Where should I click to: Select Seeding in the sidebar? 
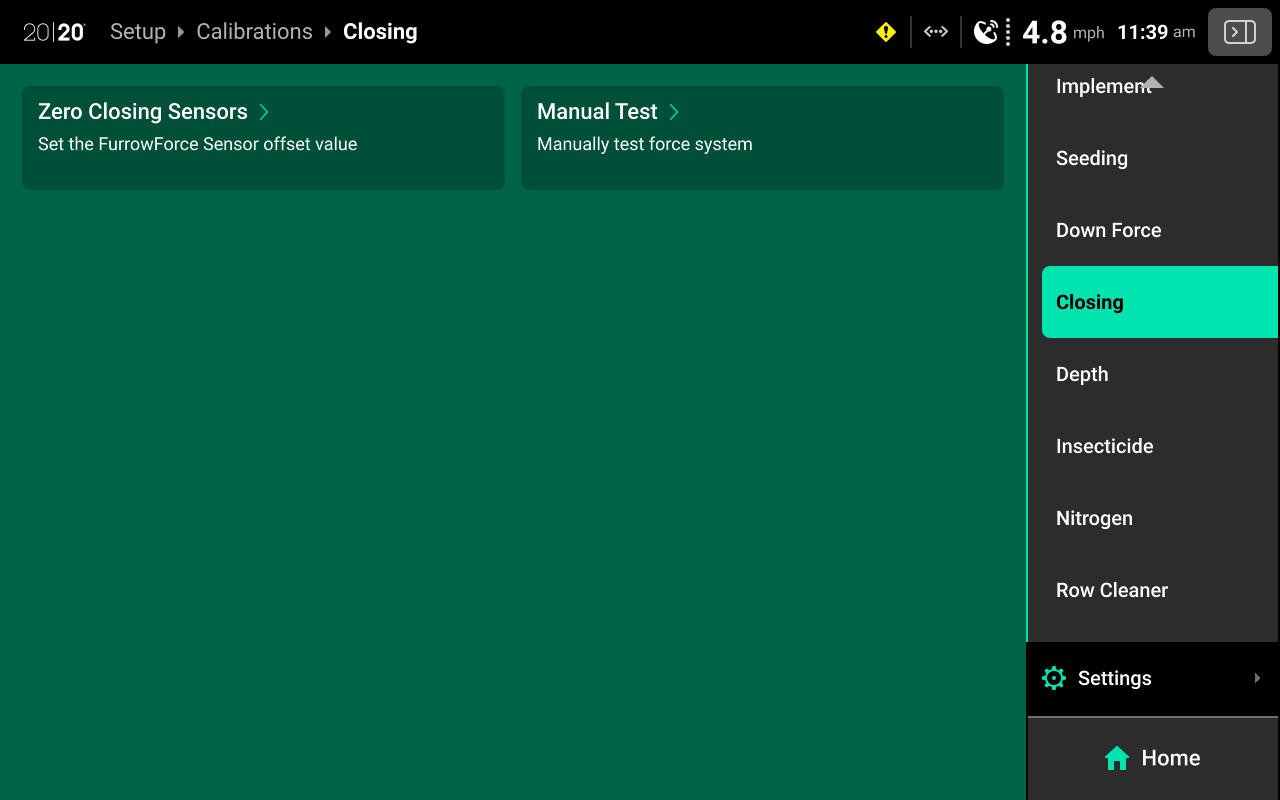tap(1092, 158)
